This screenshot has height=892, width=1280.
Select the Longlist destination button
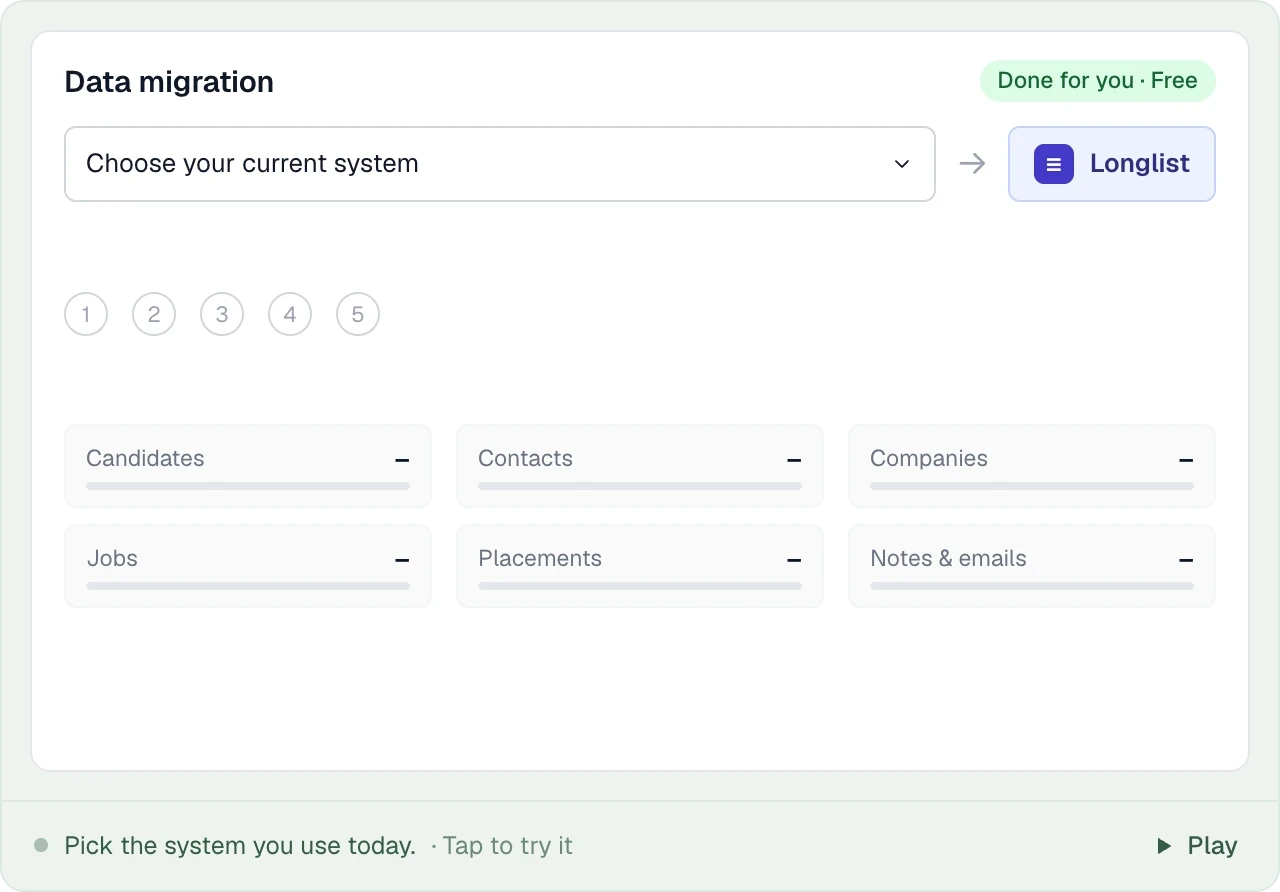point(1112,164)
